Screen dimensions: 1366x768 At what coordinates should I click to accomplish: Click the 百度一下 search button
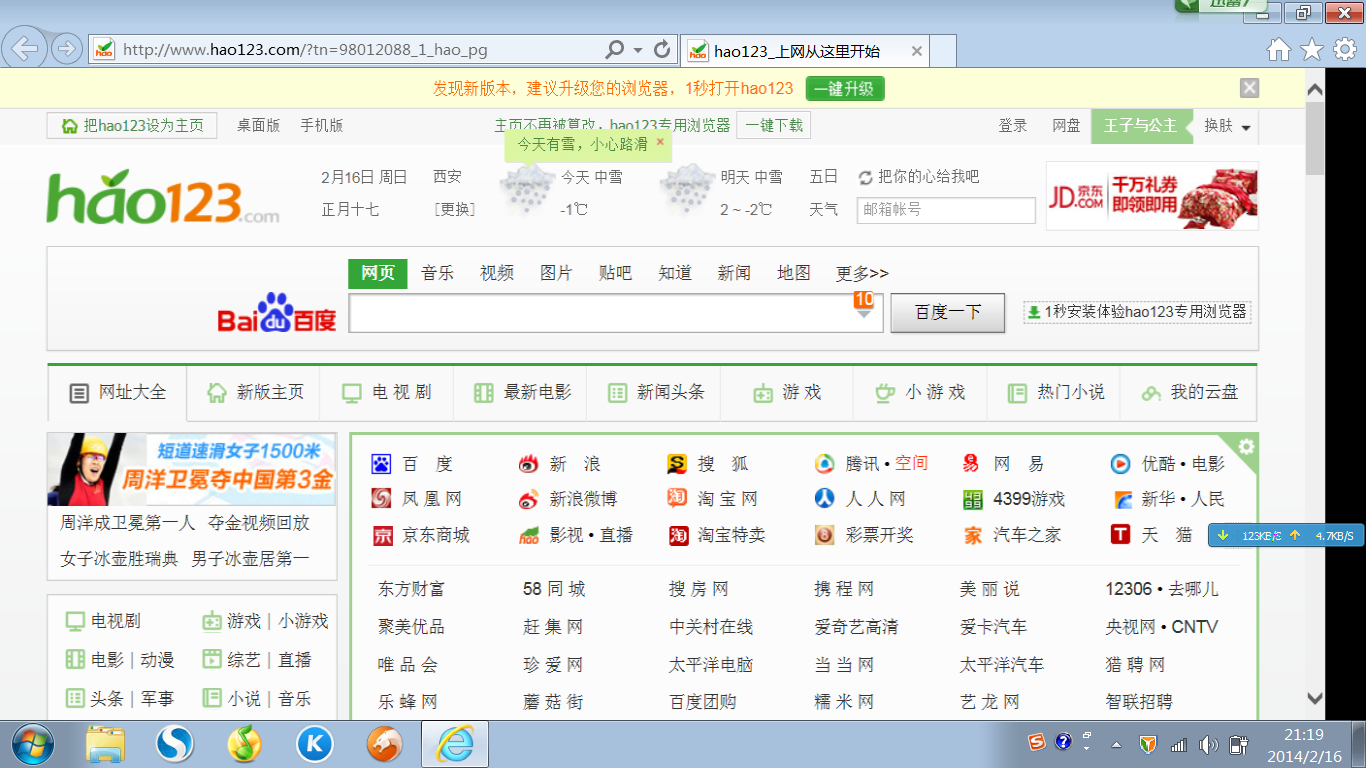[949, 312]
